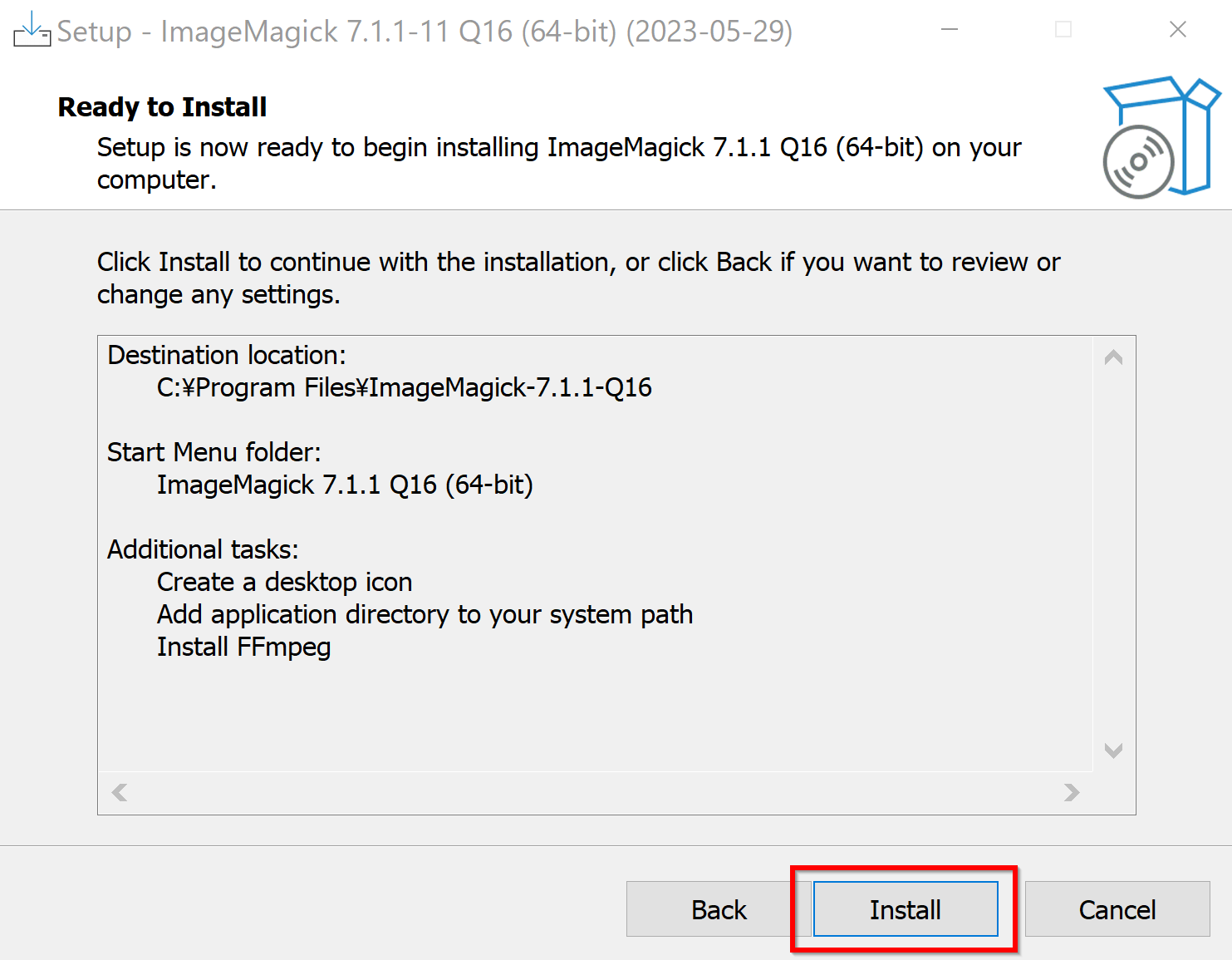The image size is (1232, 960).
Task: Click the summary box scroll down arrow
Action: (x=1113, y=751)
